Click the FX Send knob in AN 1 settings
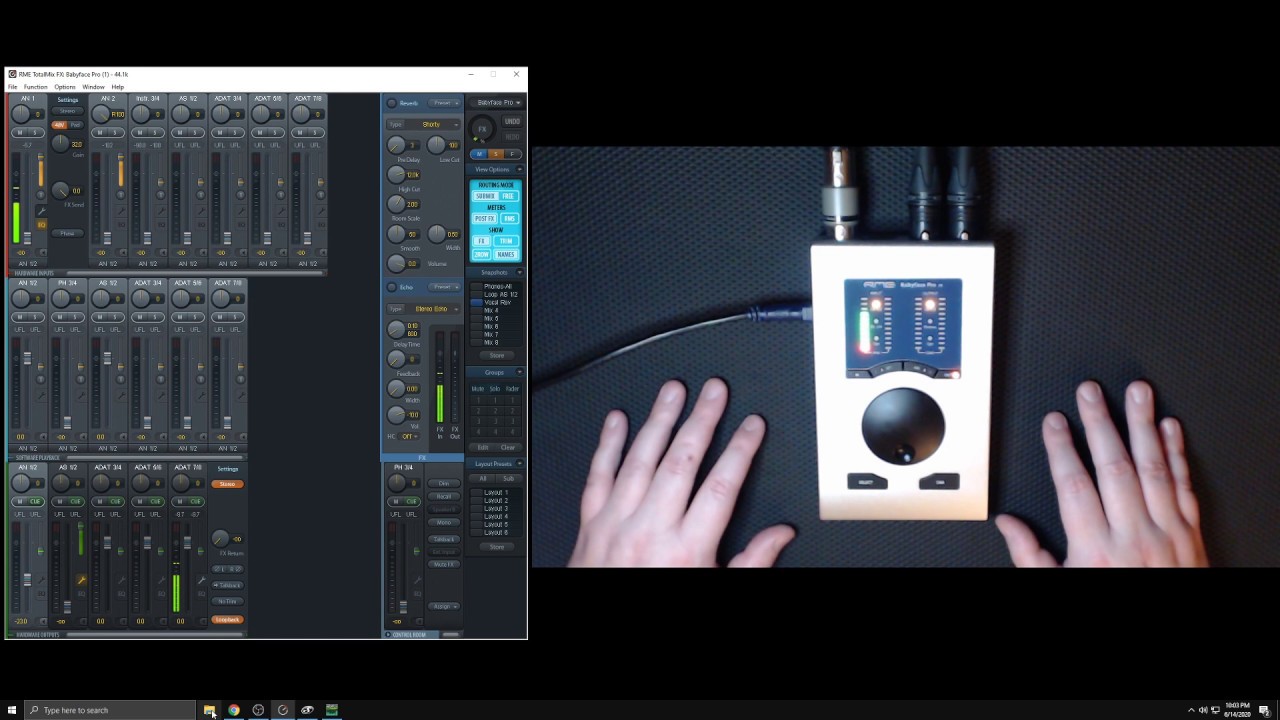The width and height of the screenshot is (1280, 720). tap(61, 191)
